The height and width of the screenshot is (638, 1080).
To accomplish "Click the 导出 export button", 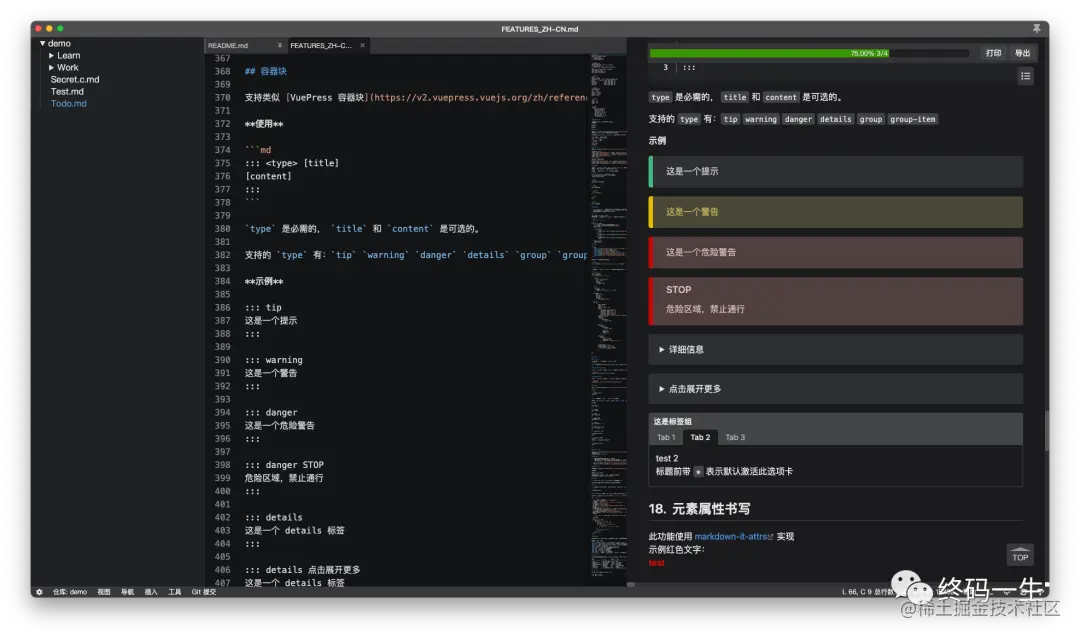I will pos(1022,52).
